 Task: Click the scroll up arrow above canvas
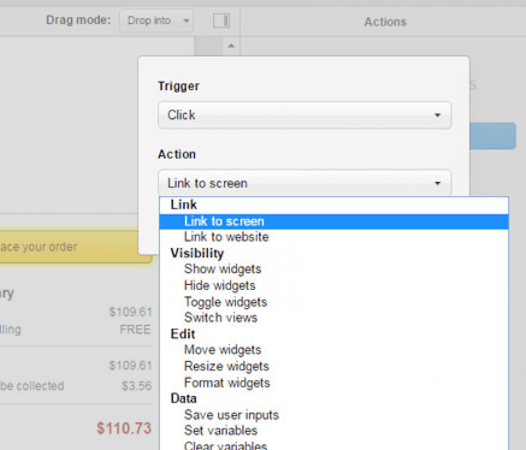(231, 46)
